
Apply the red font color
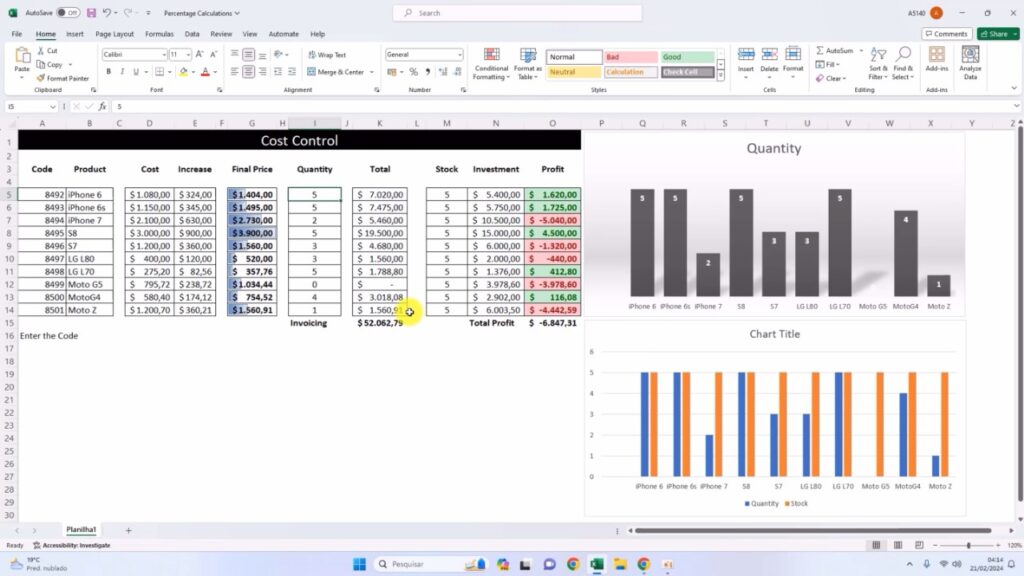[x=205, y=72]
